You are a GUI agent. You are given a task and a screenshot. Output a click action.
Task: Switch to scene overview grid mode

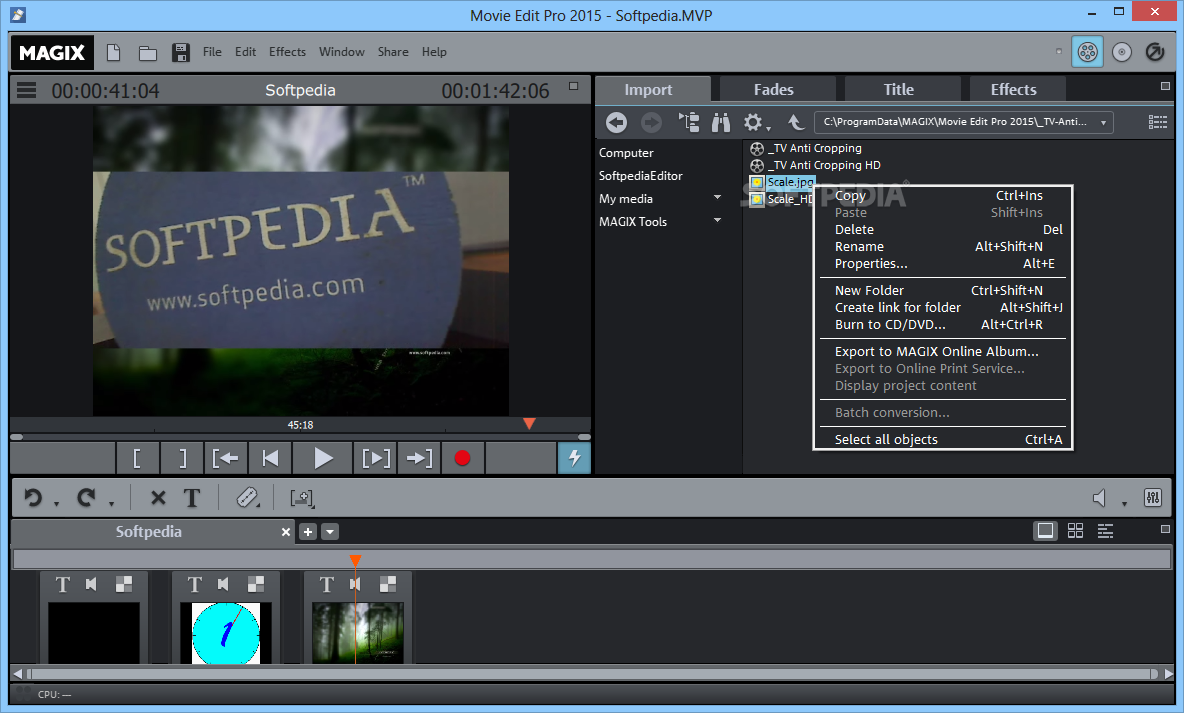click(1075, 531)
